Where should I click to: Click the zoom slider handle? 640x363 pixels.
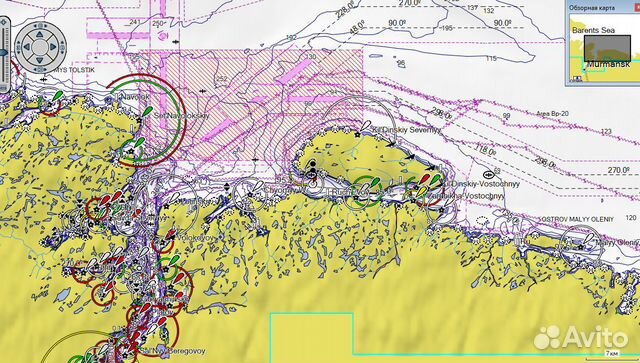click(x=4, y=52)
